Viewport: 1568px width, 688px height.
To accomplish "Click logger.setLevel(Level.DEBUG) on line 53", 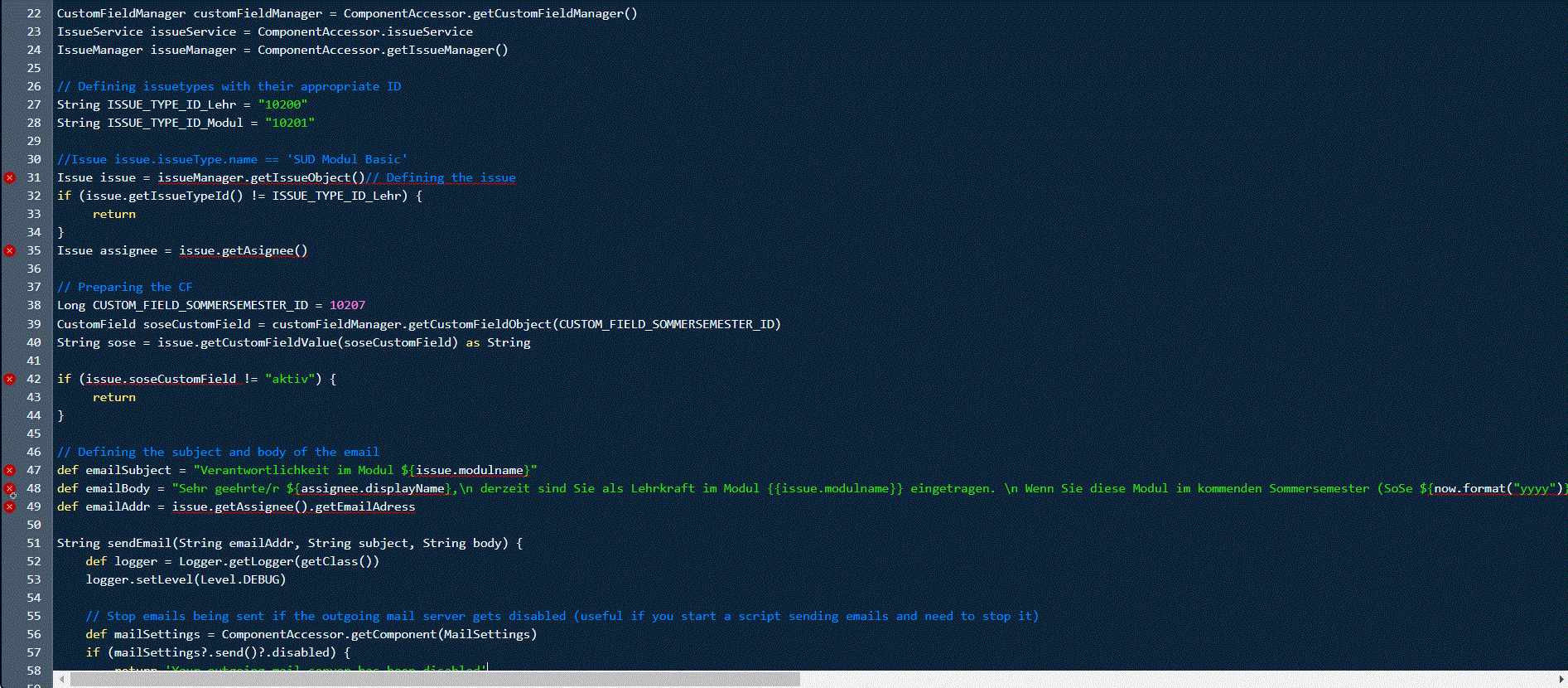I will coord(186,579).
